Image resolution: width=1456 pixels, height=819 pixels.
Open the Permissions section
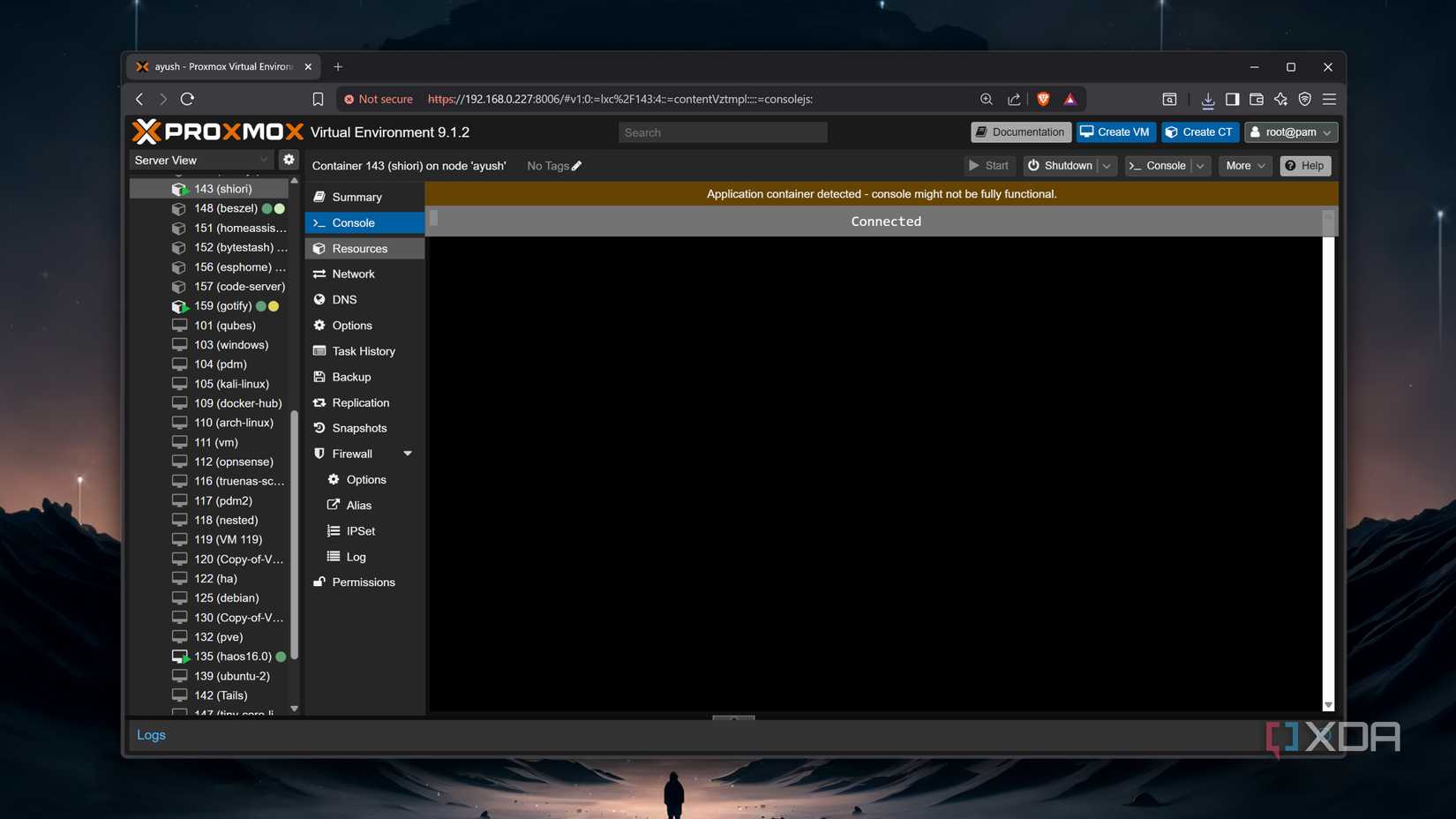click(x=364, y=582)
